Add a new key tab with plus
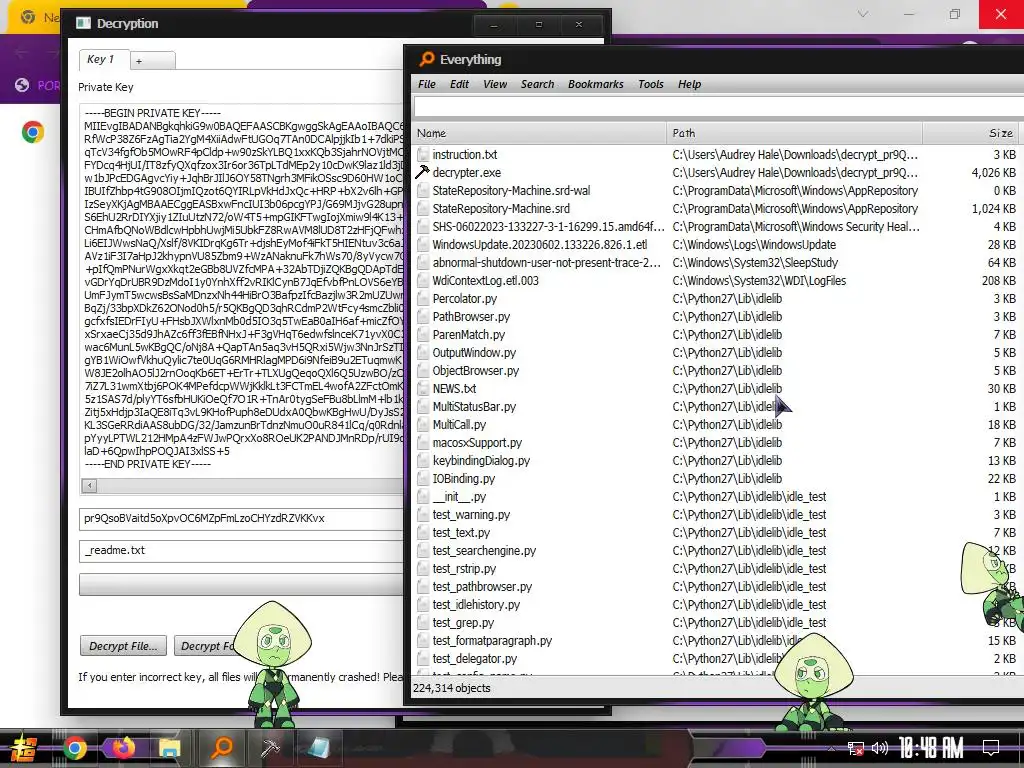Image resolution: width=1024 pixels, height=768 pixels. point(152,61)
